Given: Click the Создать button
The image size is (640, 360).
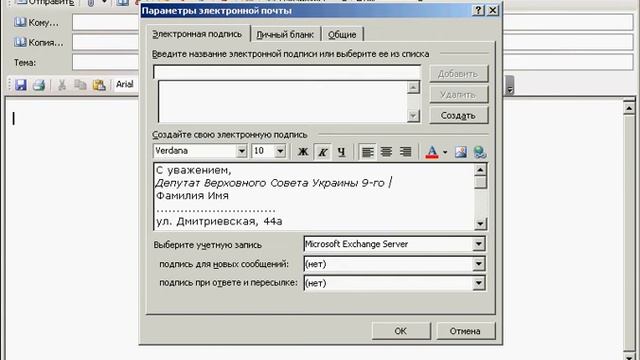Looking at the screenshot, I should coord(458,116).
